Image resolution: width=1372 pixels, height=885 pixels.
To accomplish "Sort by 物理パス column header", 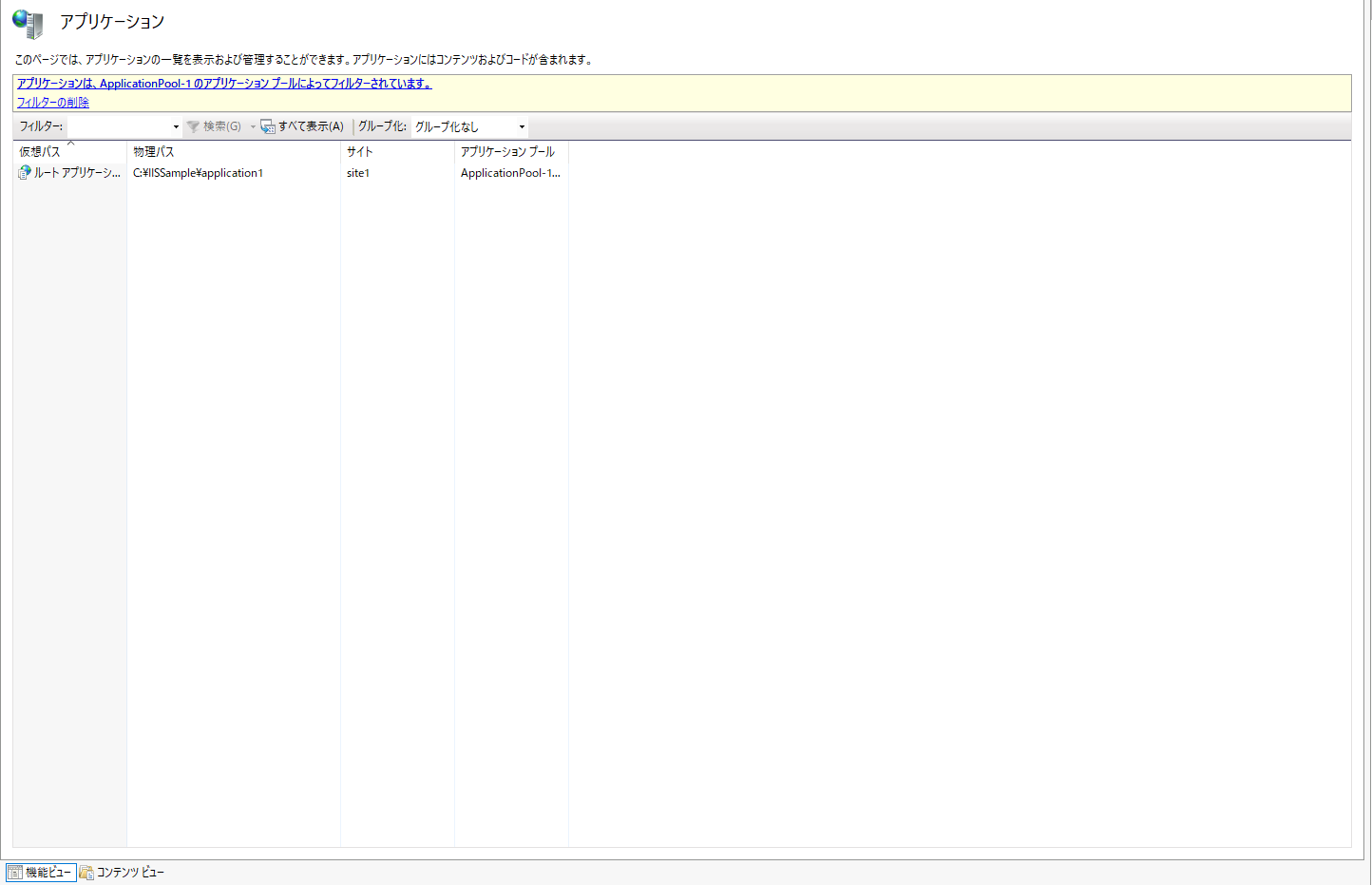I will click(x=234, y=151).
